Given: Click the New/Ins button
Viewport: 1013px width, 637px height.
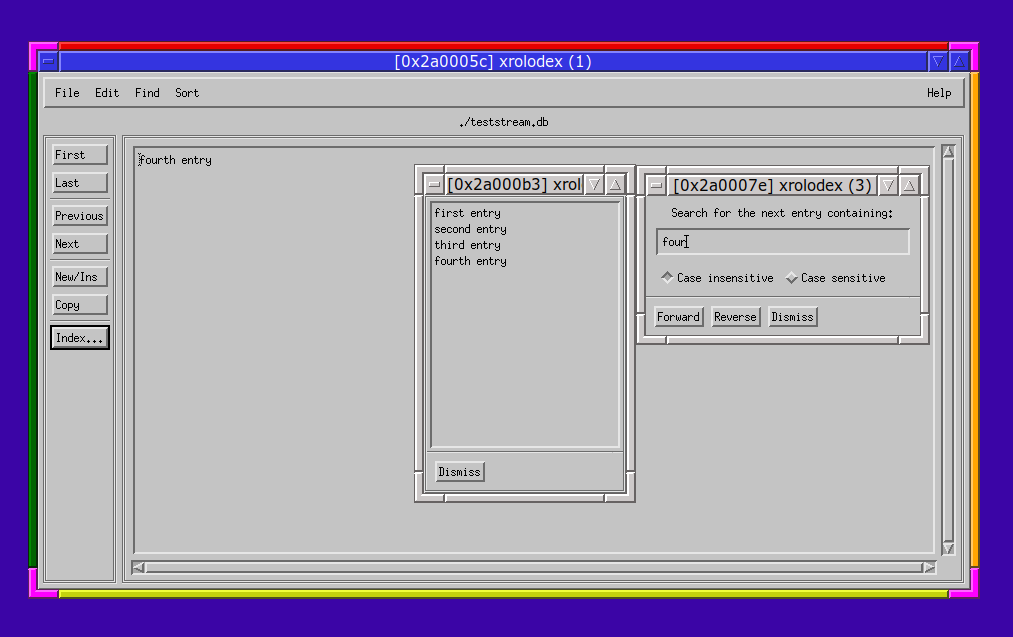Looking at the screenshot, I should tap(79, 277).
